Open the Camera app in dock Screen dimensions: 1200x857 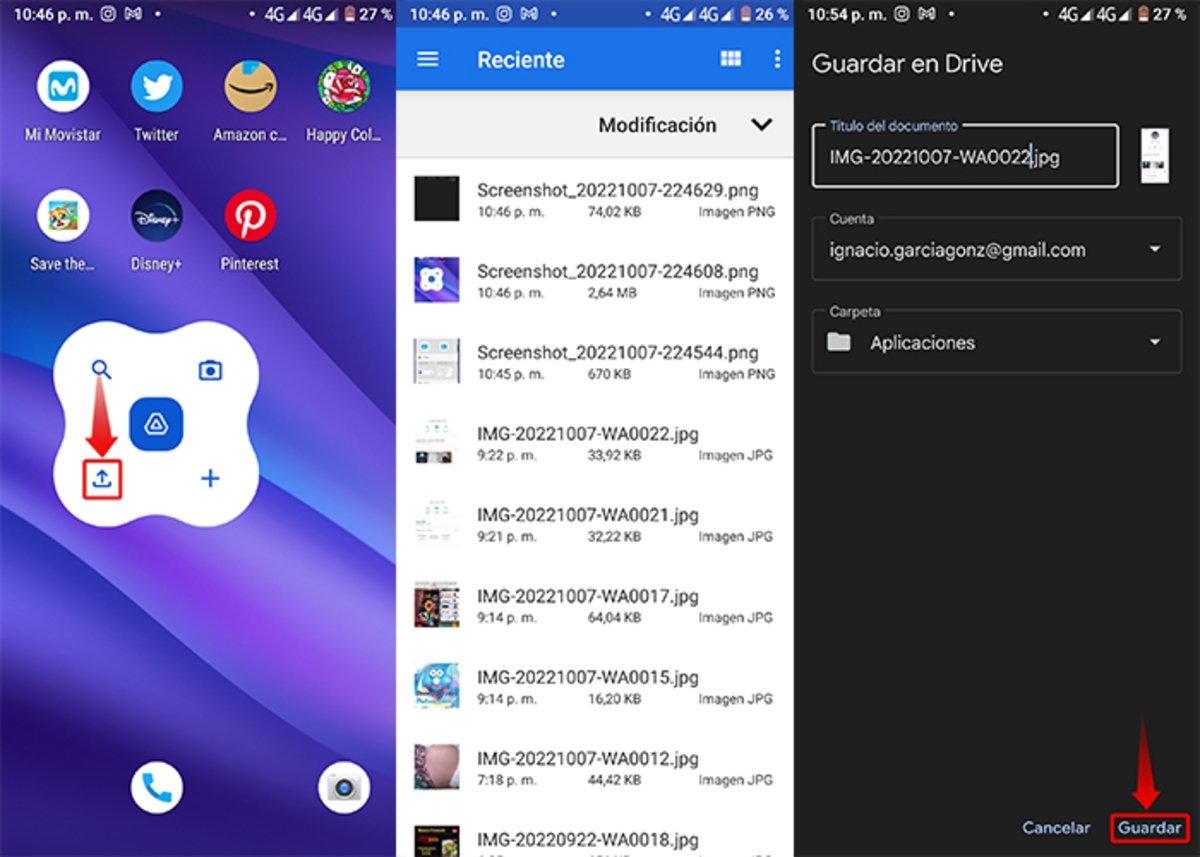pyautogui.click(x=344, y=788)
